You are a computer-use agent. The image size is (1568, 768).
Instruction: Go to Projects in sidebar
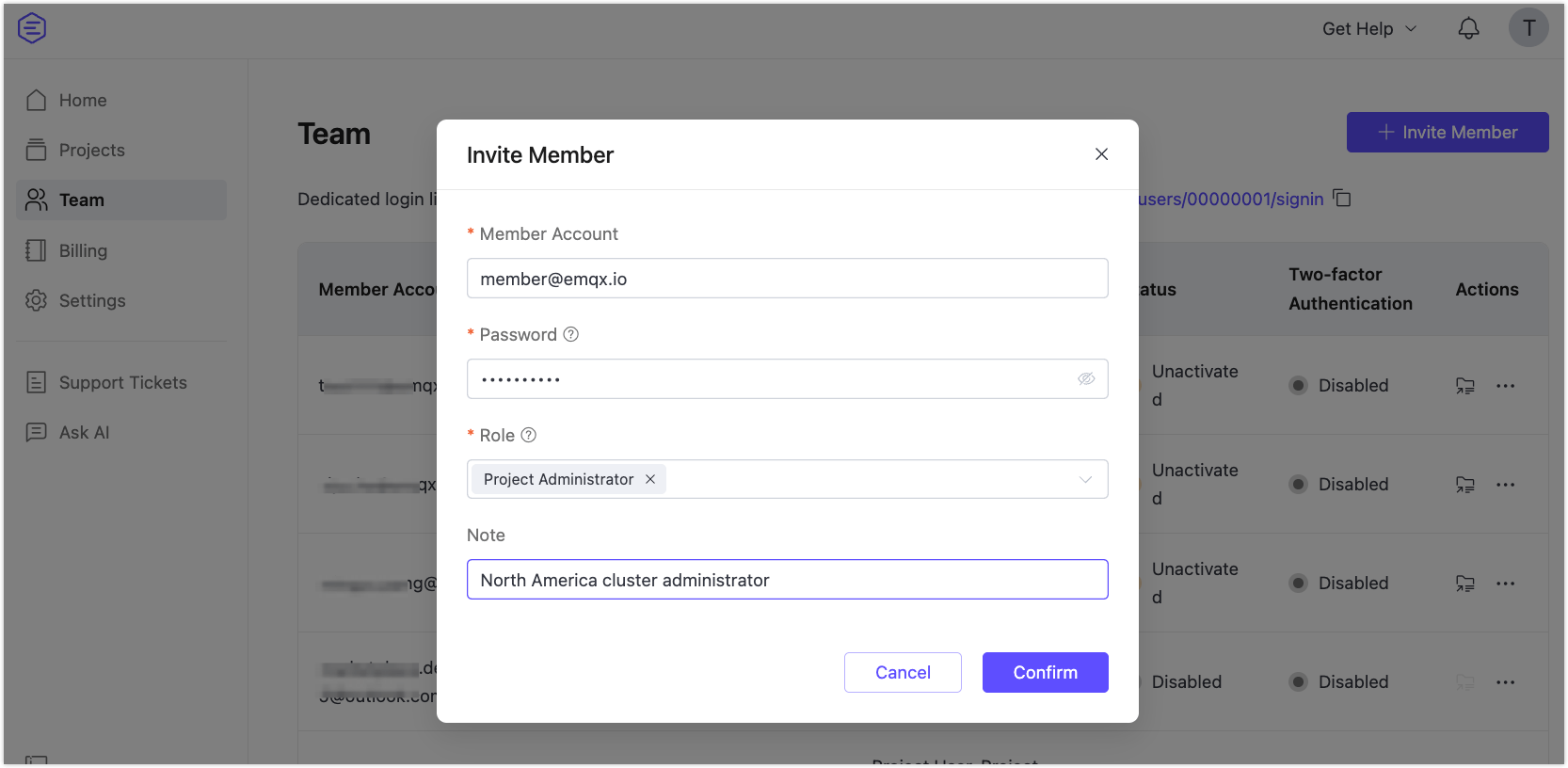click(x=91, y=150)
